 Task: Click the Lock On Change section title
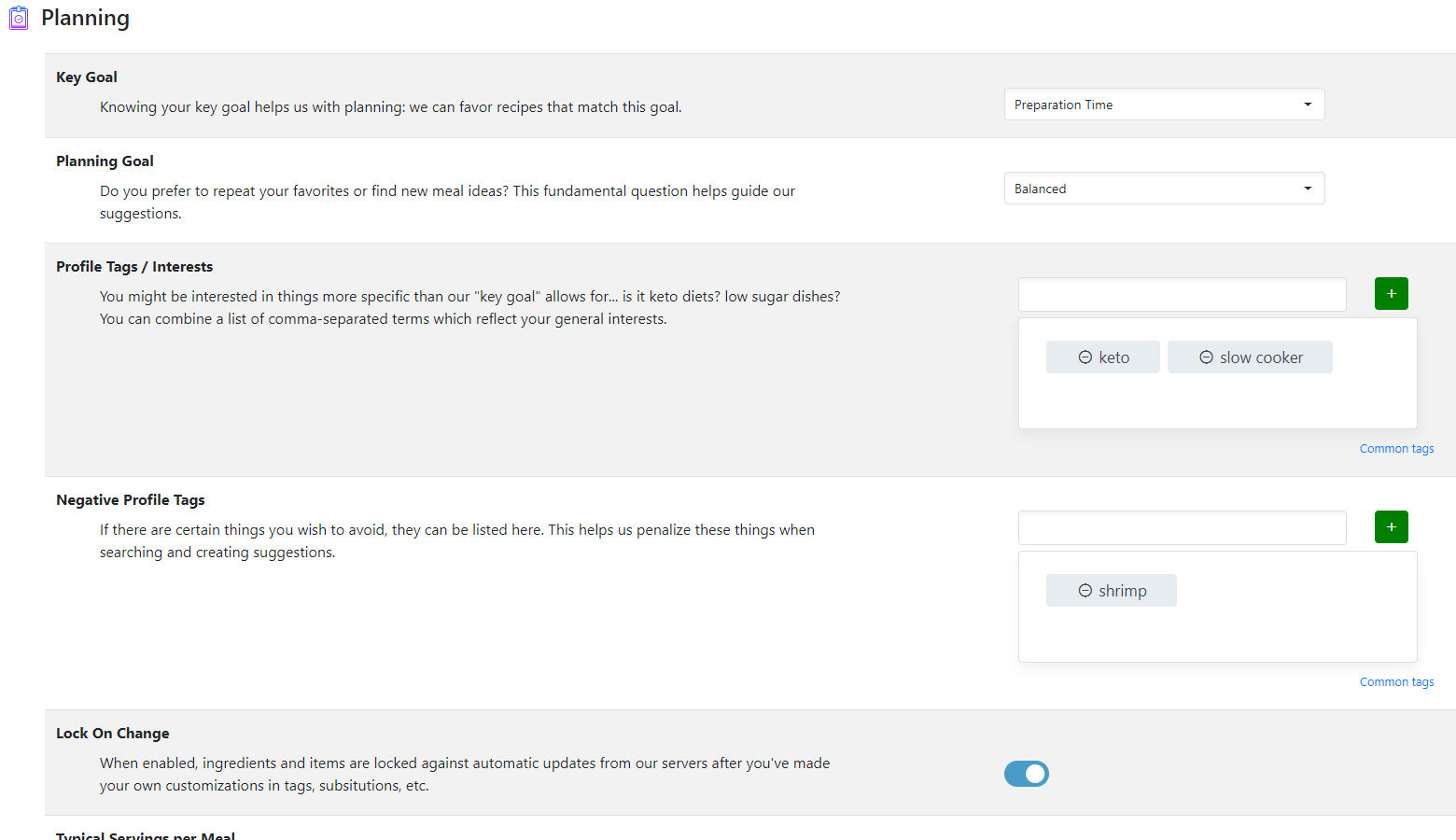click(x=112, y=734)
